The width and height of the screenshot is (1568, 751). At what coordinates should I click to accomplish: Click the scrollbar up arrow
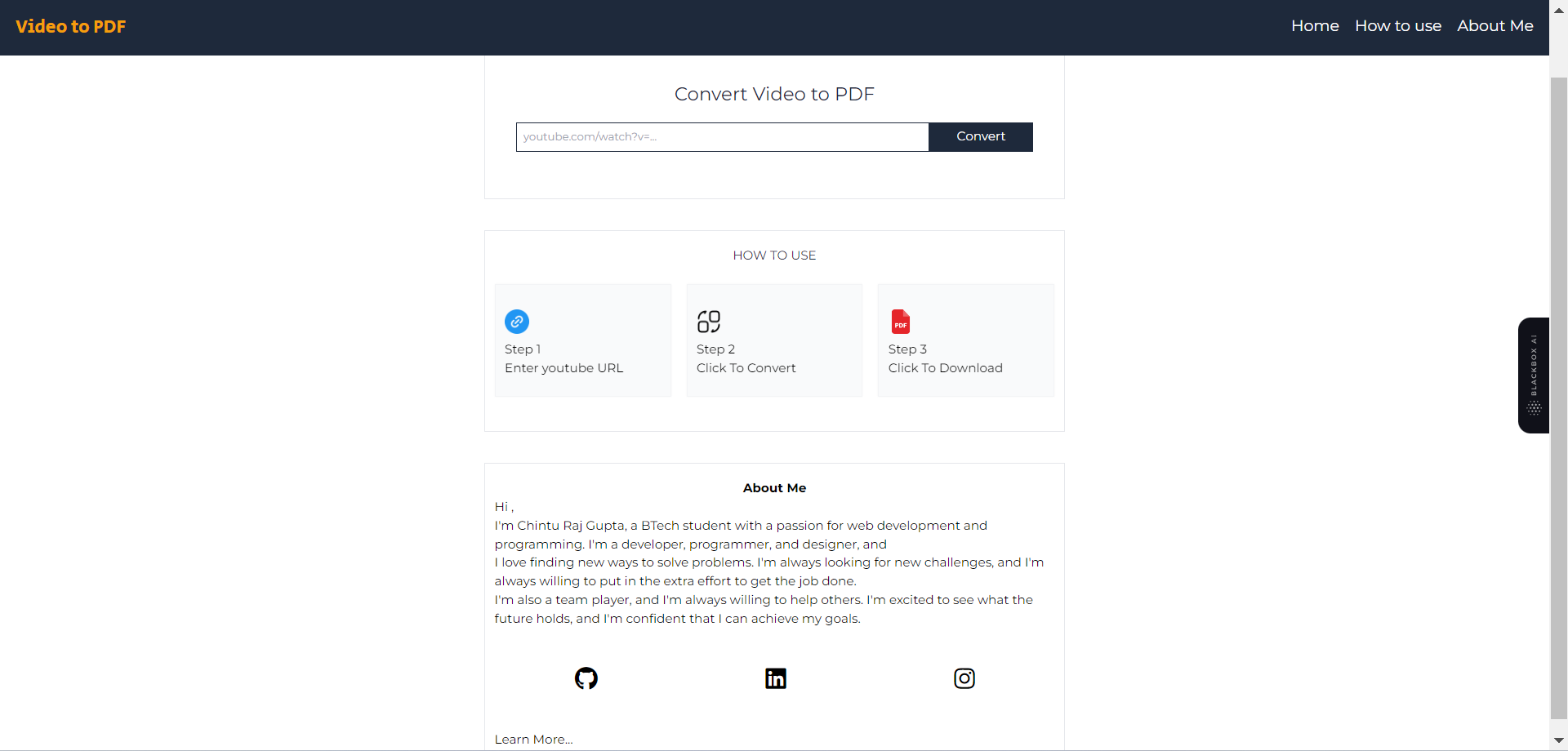(x=1558, y=10)
